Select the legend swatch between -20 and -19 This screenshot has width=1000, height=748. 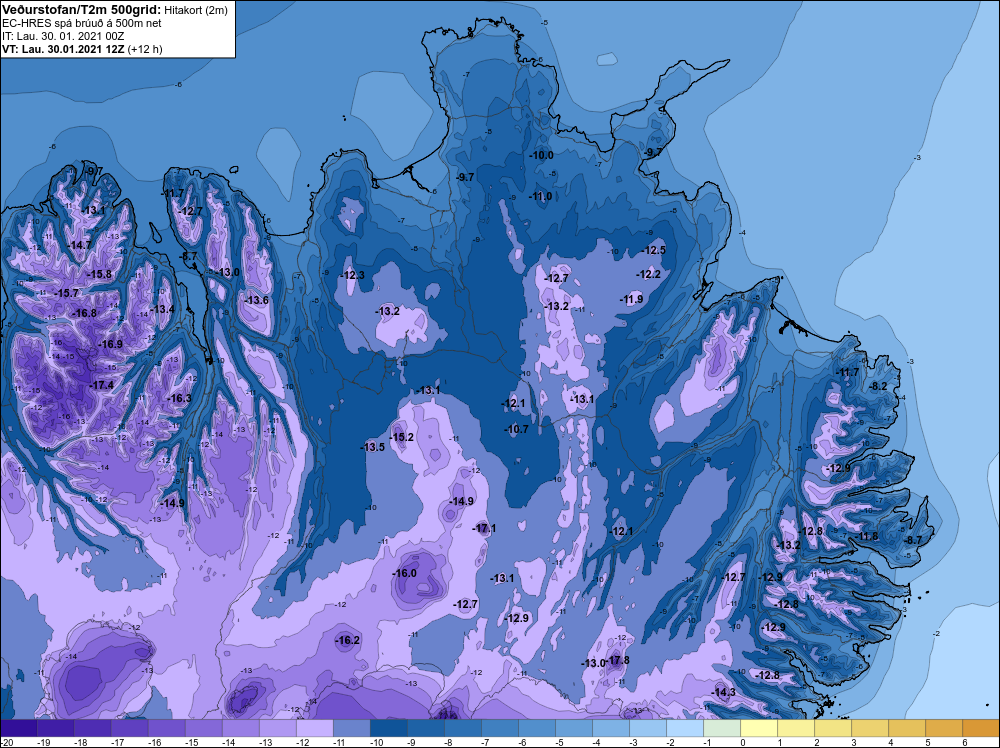point(18,728)
